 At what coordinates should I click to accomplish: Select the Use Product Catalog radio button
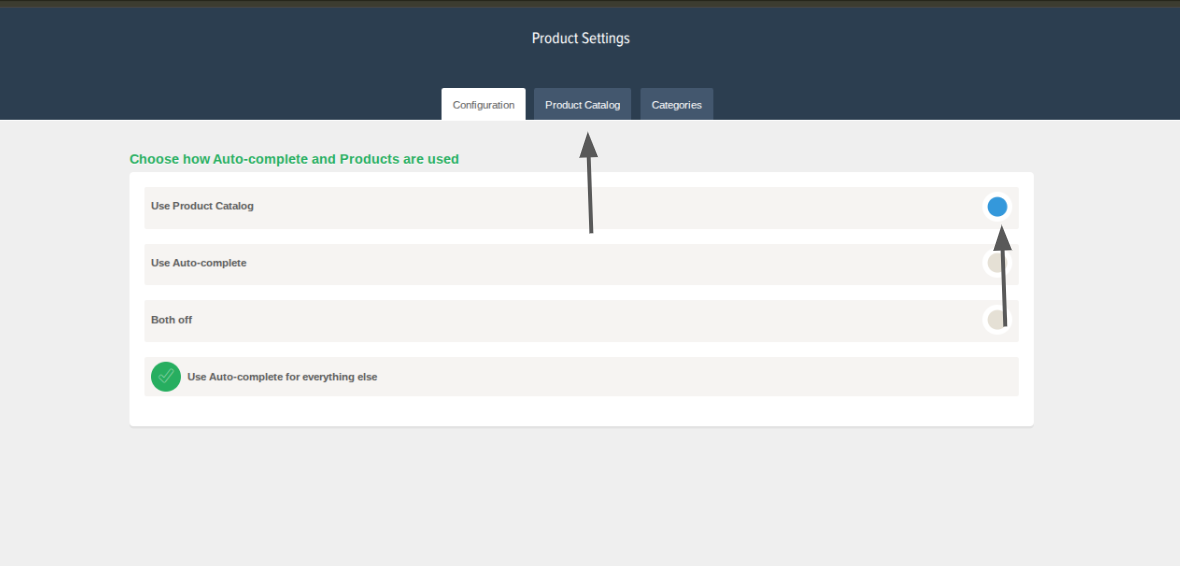pyautogui.click(x=997, y=206)
